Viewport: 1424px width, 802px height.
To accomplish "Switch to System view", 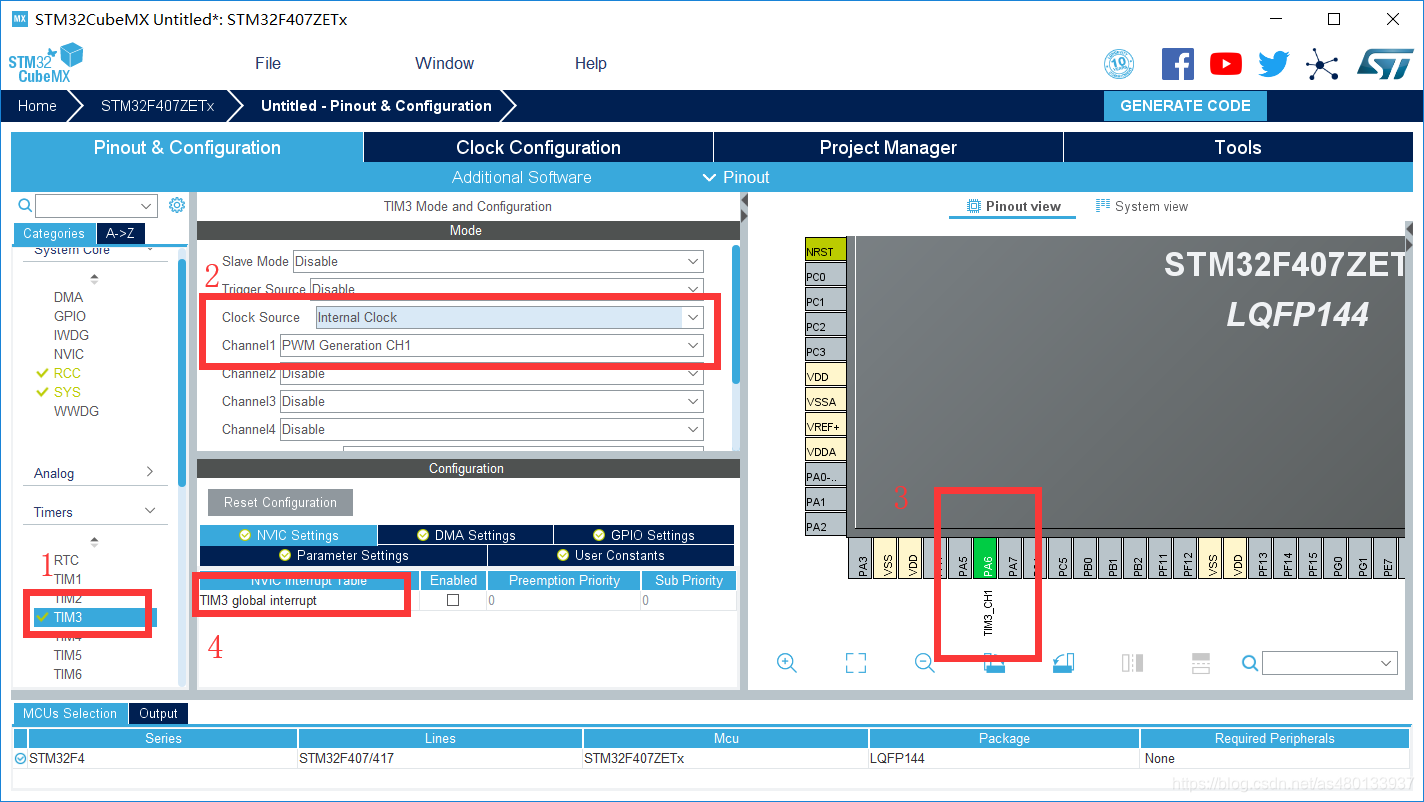I will (x=1142, y=207).
